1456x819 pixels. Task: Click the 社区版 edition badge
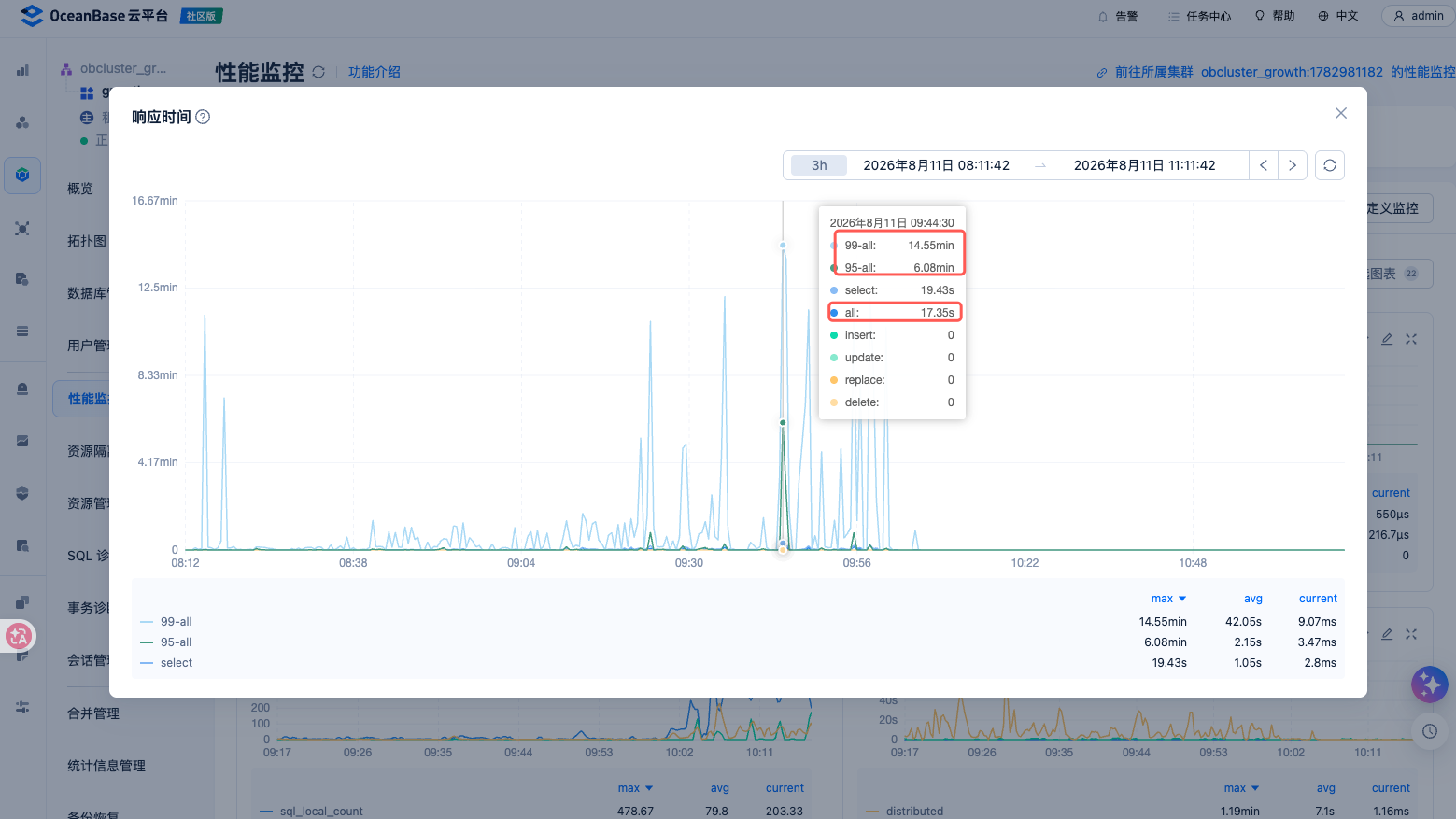[x=201, y=16]
